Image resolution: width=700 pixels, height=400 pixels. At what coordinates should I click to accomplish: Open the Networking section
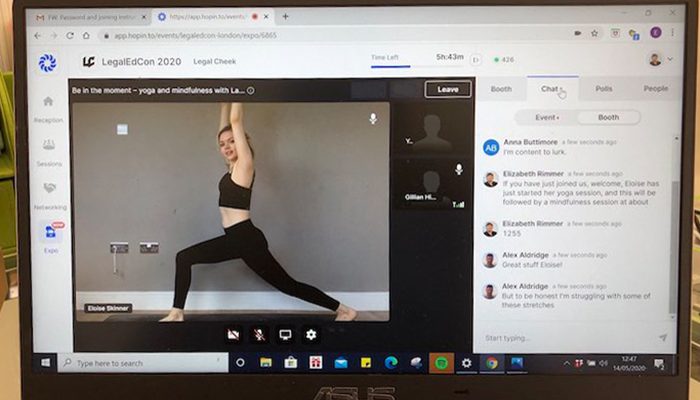coord(50,196)
